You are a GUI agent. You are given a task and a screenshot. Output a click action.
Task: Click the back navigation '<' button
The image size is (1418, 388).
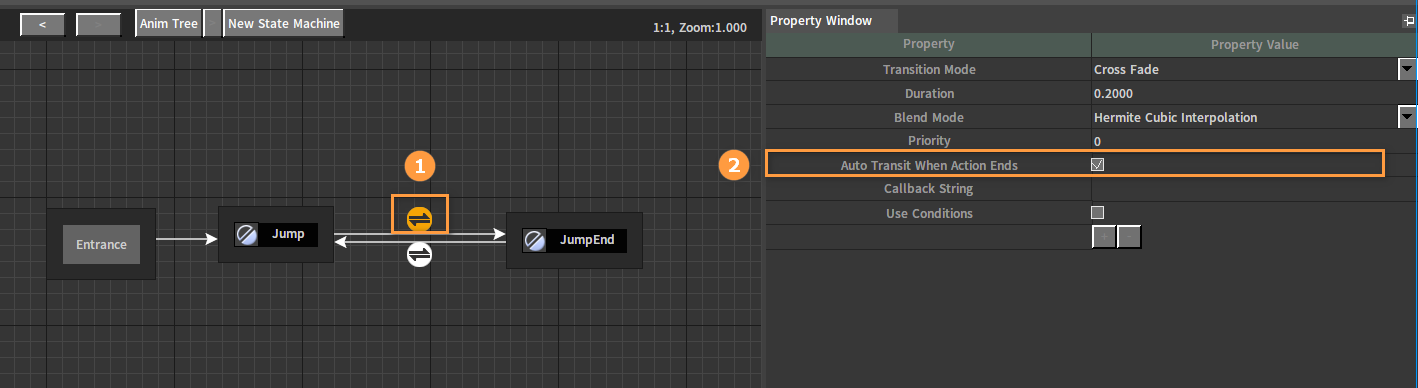[42, 24]
